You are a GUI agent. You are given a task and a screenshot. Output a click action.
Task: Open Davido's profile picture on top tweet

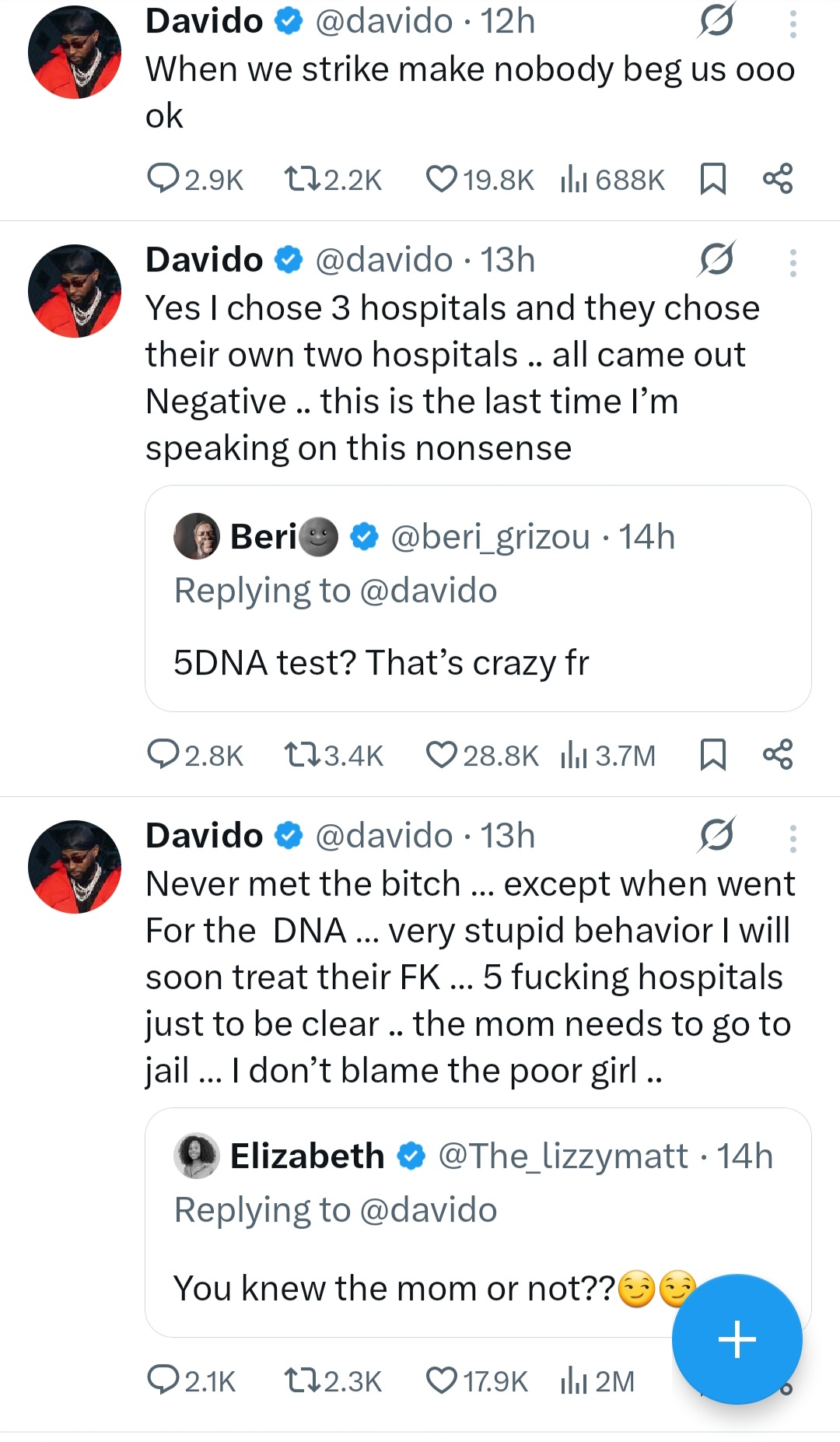[75, 52]
